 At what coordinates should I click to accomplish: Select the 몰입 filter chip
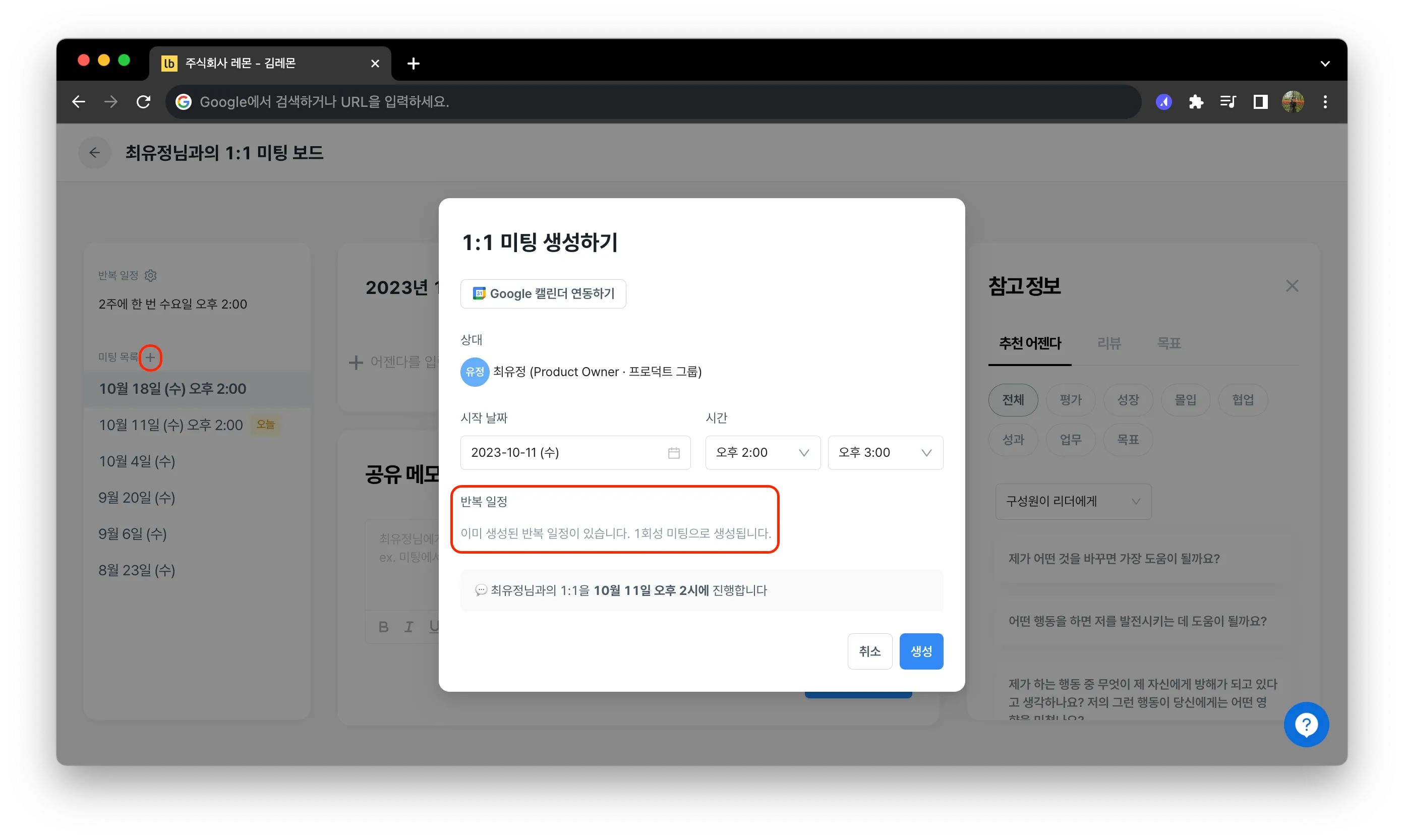click(x=1186, y=400)
